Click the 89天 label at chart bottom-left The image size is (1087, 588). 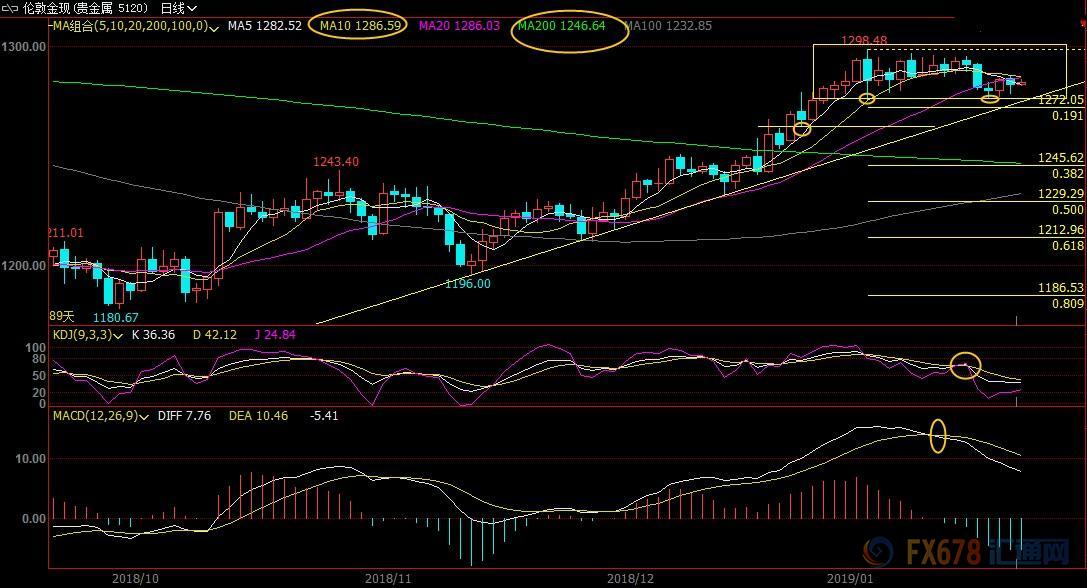coord(61,316)
